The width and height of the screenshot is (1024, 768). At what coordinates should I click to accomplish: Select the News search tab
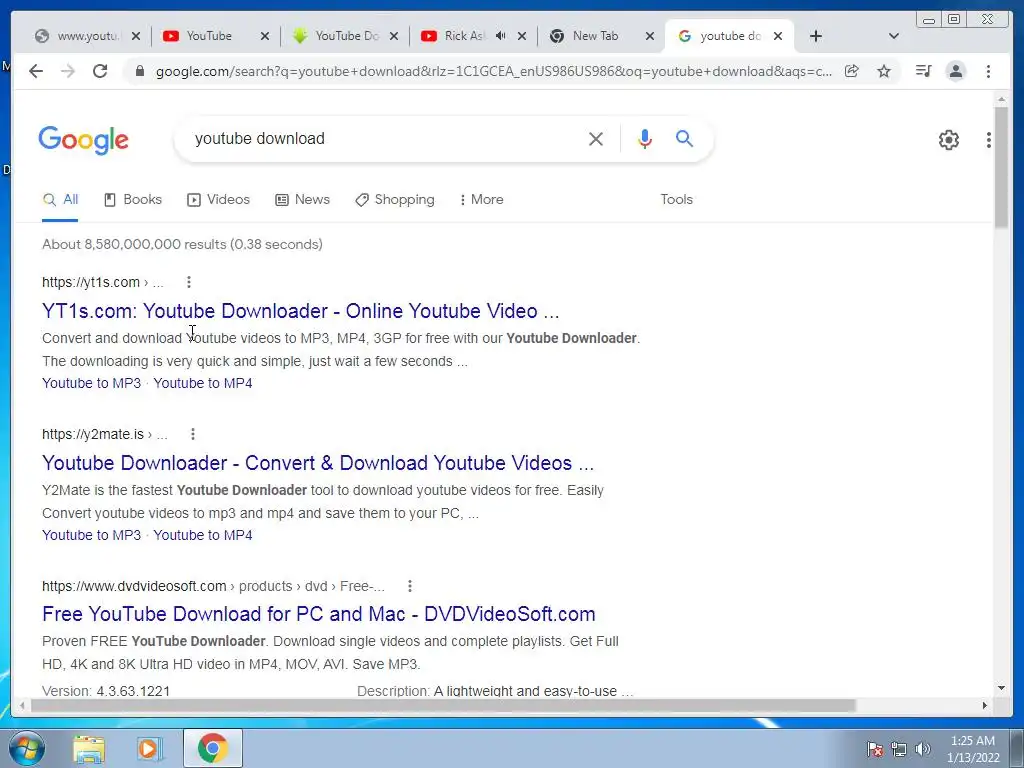click(x=302, y=199)
